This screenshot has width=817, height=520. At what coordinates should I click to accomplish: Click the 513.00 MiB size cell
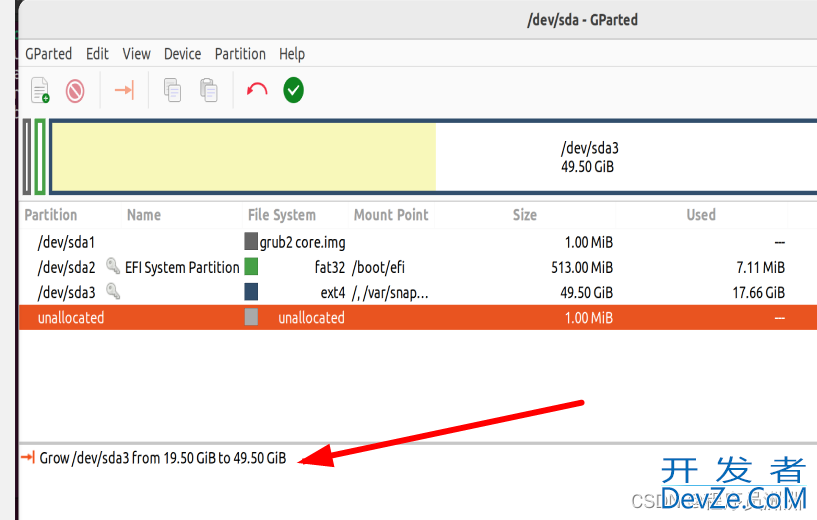[582, 267]
